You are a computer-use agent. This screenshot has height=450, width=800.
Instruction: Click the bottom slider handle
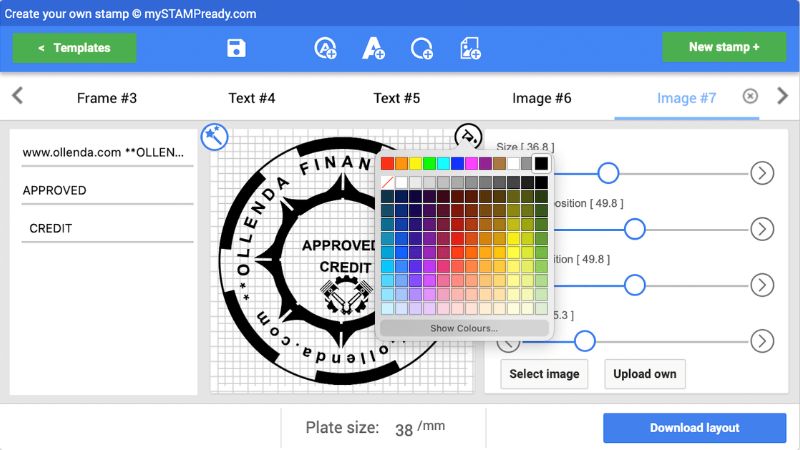[584, 341]
